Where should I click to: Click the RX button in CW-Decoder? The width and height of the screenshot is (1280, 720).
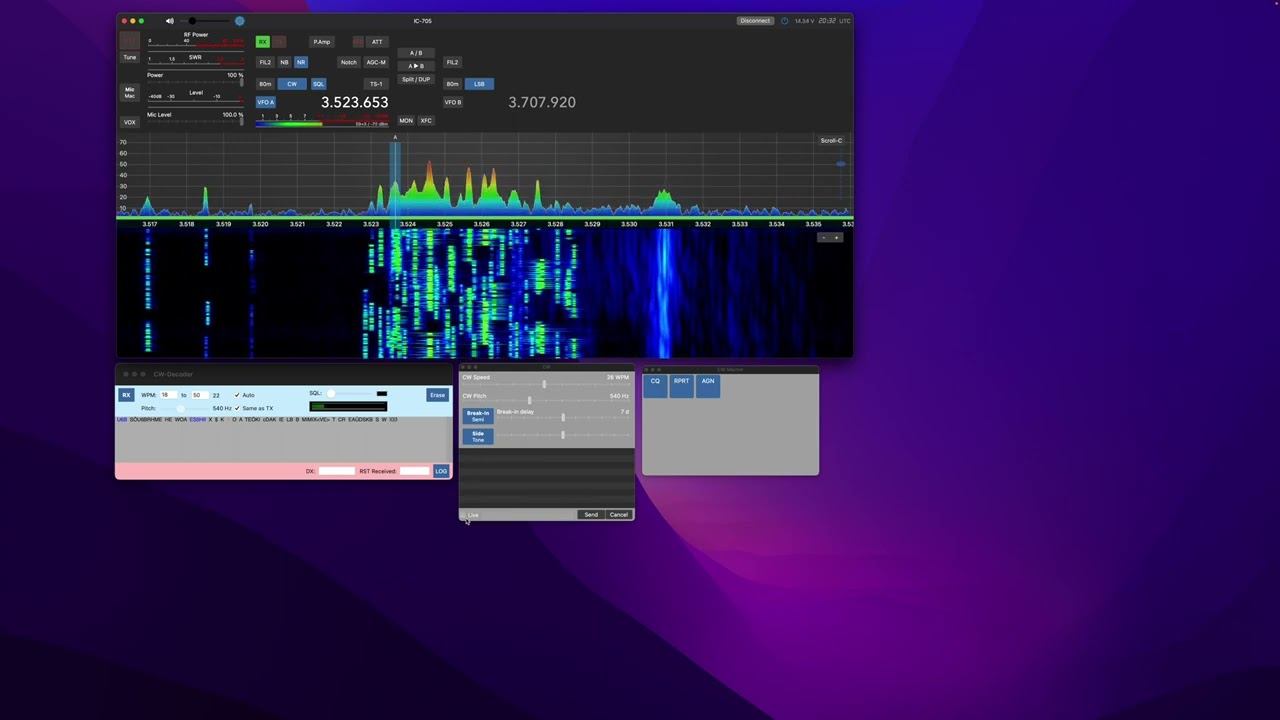(126, 395)
